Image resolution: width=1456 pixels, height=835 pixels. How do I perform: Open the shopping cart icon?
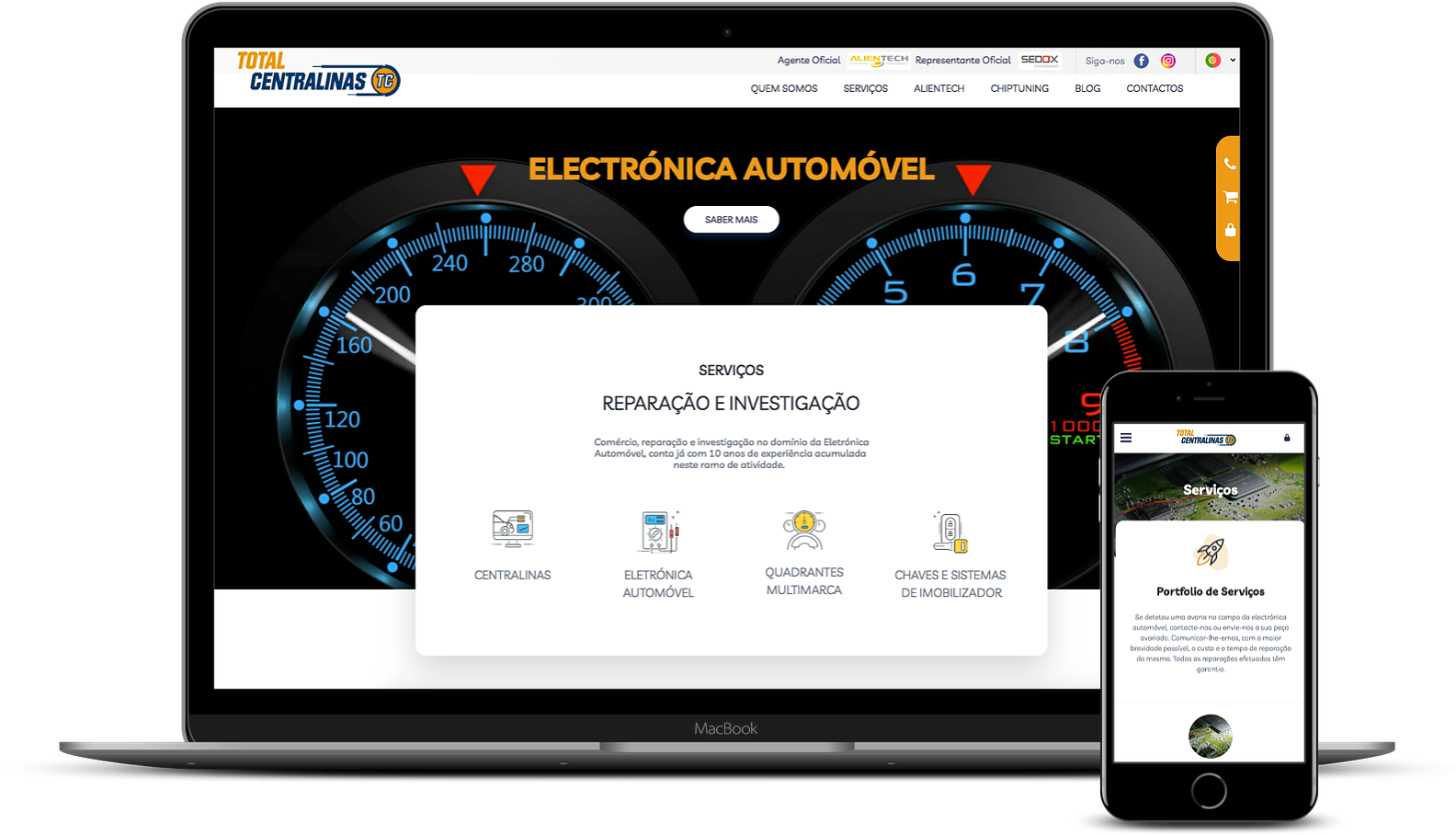click(1230, 197)
